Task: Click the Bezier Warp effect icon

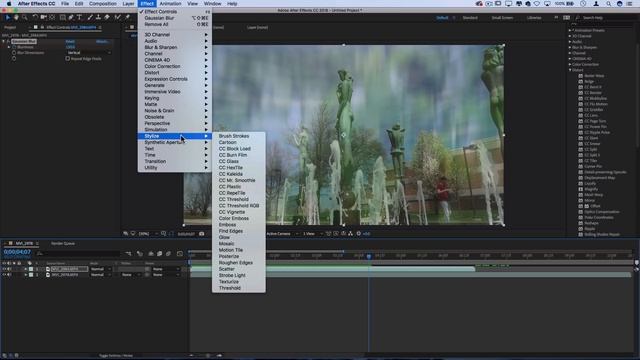Action: pyautogui.click(x=581, y=76)
